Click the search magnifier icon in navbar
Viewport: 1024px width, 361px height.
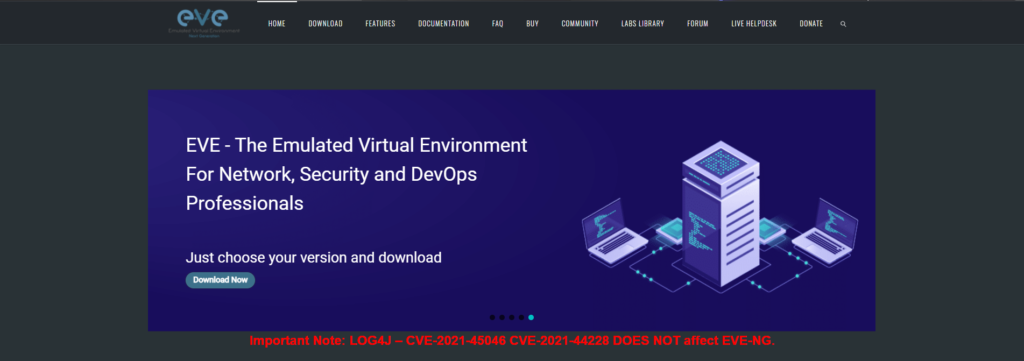click(x=843, y=24)
